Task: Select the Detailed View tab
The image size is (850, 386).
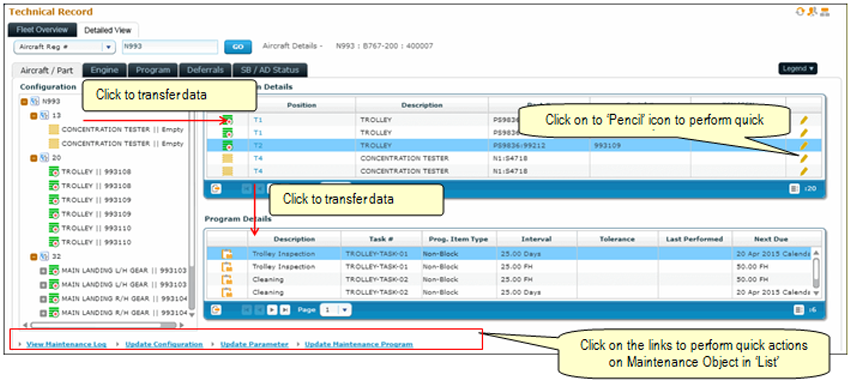Action: click(x=108, y=30)
